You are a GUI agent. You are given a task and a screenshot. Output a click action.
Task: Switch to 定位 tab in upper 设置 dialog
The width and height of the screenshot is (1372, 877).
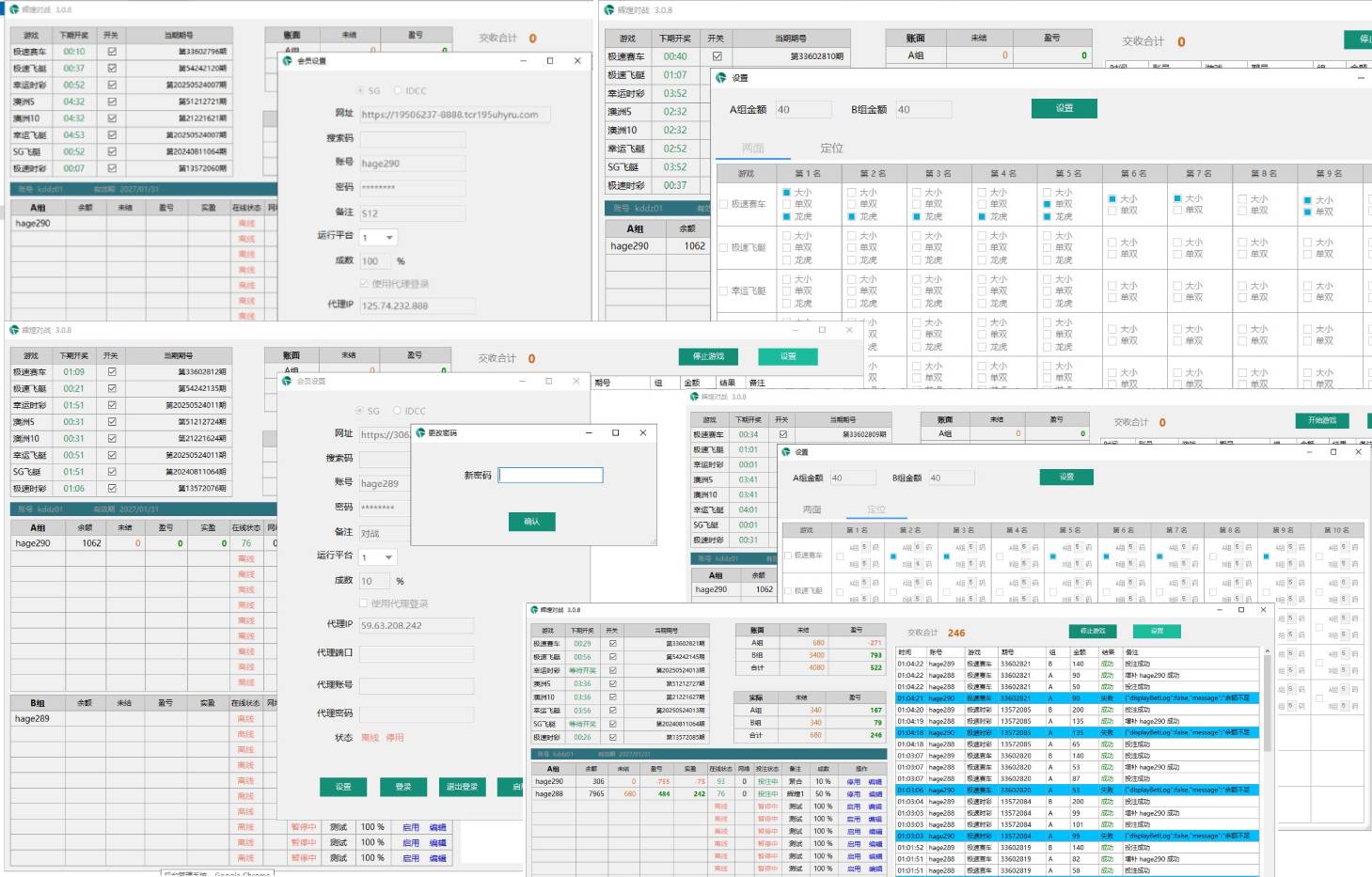[831, 149]
